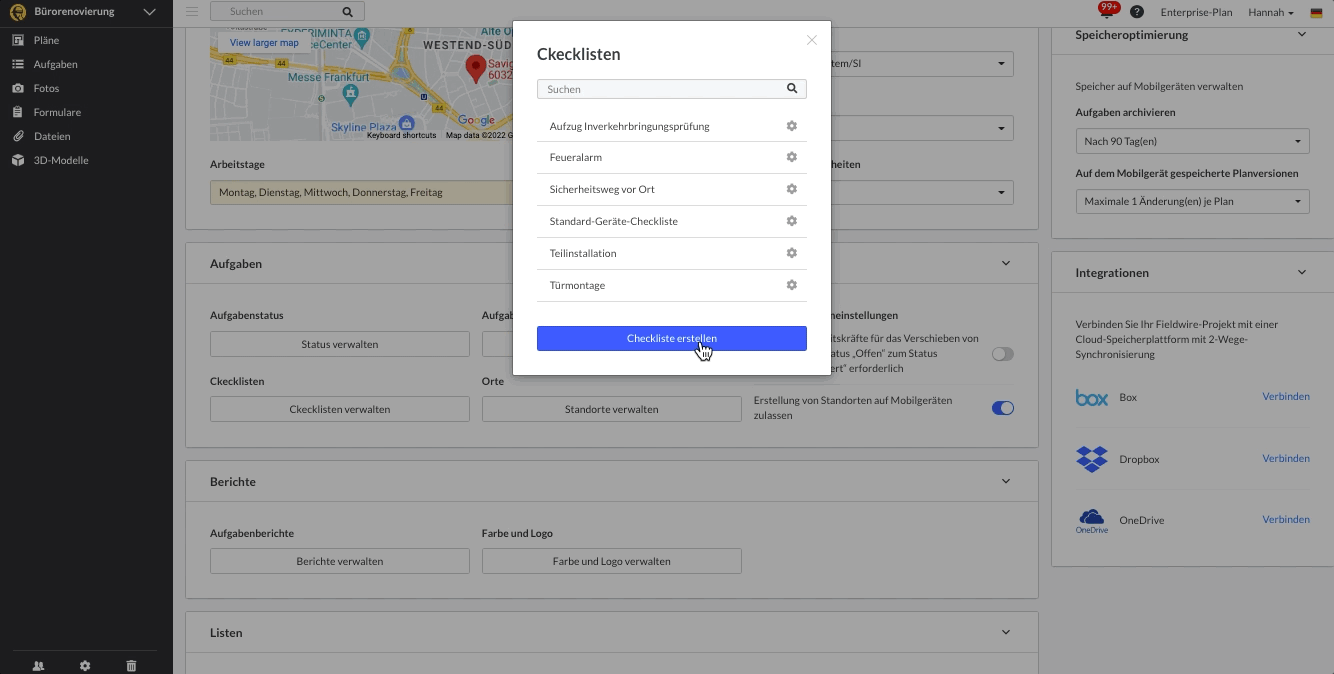The height and width of the screenshot is (674, 1334).
Task: Click the Formulare sidebar icon
Action: pos(17,112)
